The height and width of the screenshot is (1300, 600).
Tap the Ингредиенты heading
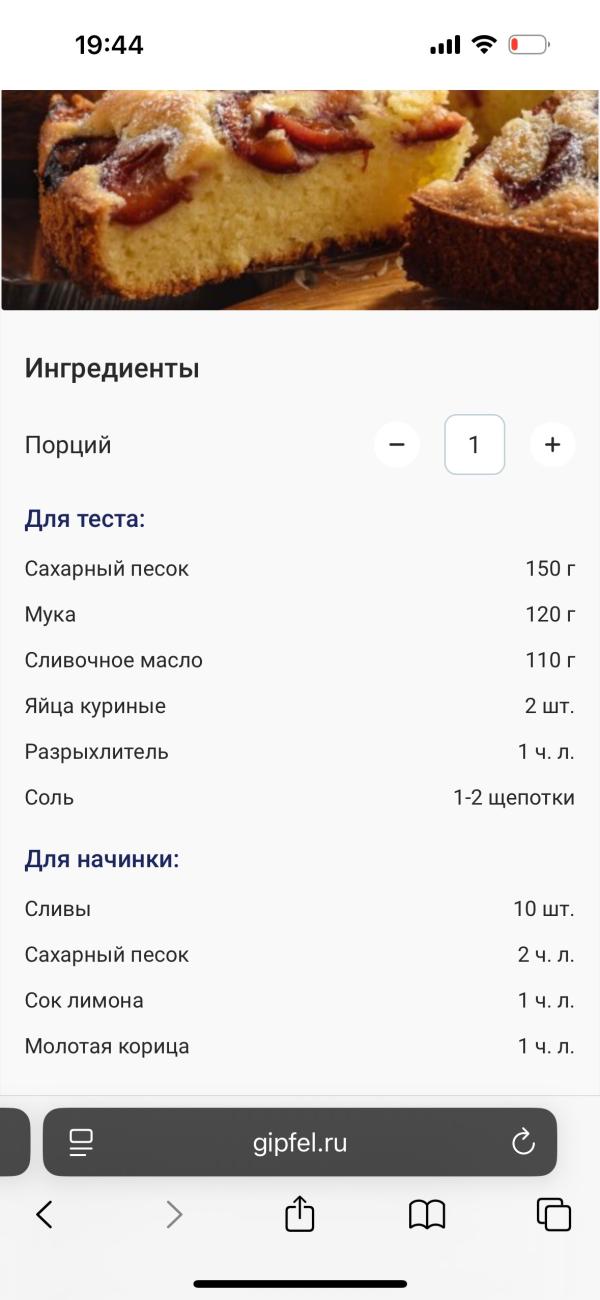pyautogui.click(x=112, y=368)
